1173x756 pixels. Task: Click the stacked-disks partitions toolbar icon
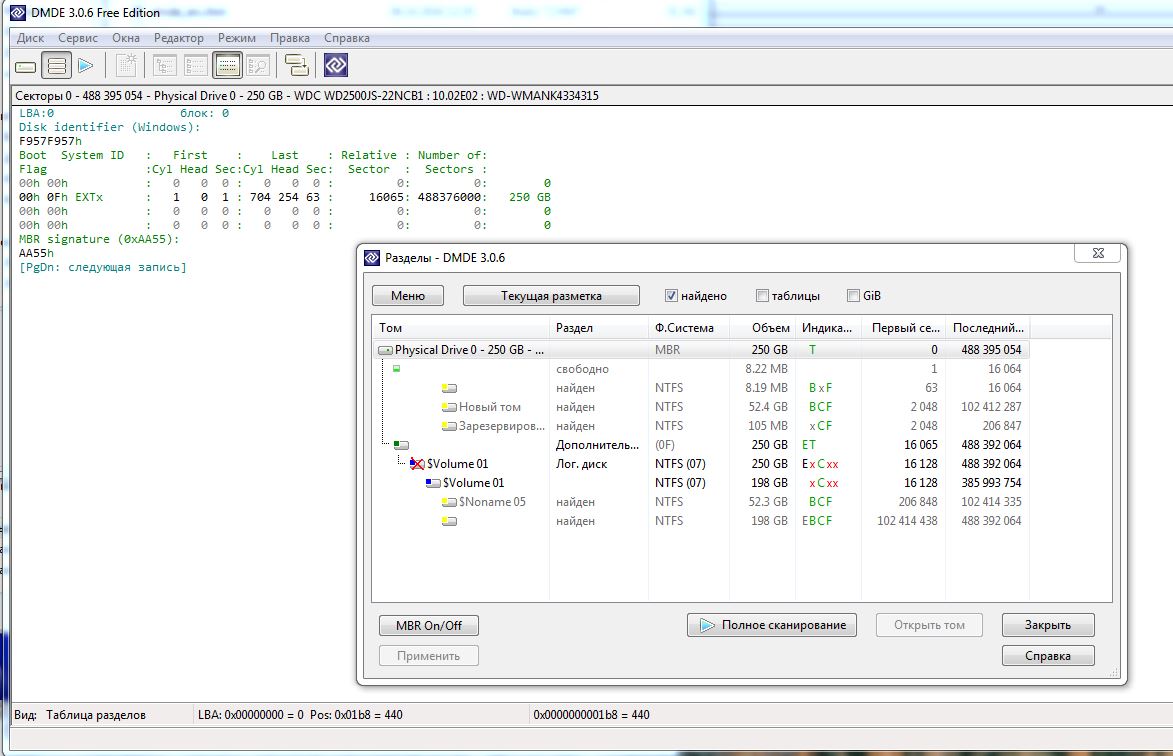click(57, 66)
